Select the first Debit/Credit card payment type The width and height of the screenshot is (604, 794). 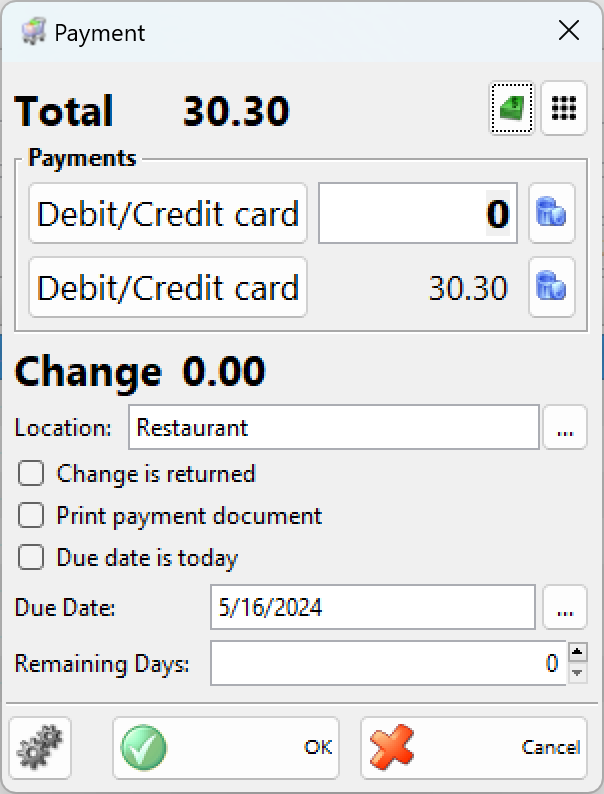(x=168, y=213)
